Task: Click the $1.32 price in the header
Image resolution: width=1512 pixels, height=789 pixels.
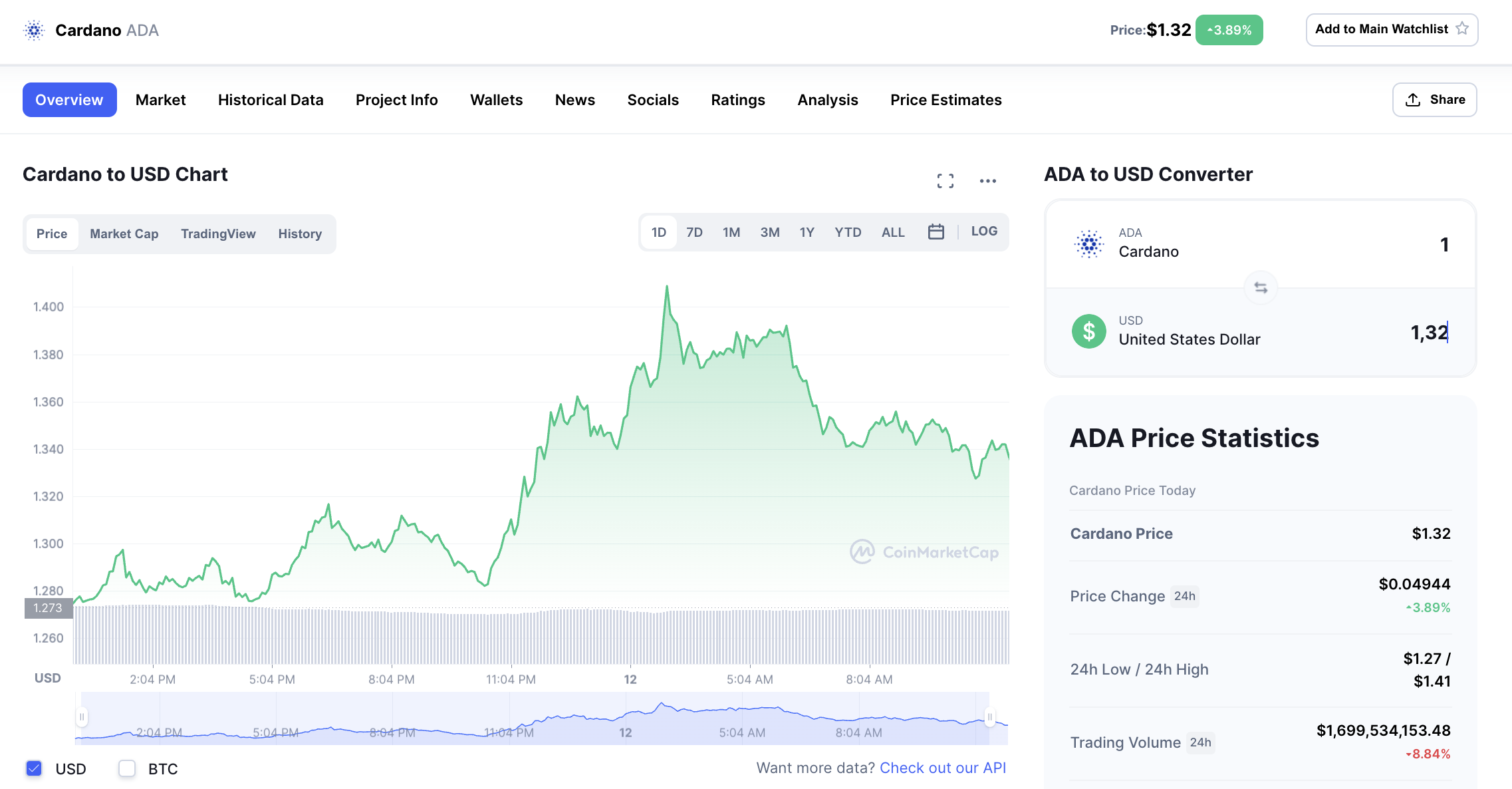Action: coord(1169,30)
